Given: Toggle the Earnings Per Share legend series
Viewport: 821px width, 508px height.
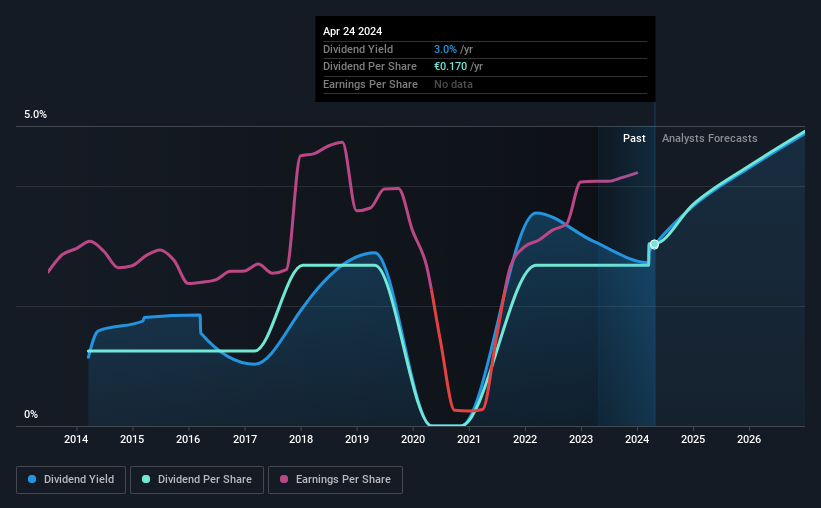Looking at the screenshot, I should (335, 480).
